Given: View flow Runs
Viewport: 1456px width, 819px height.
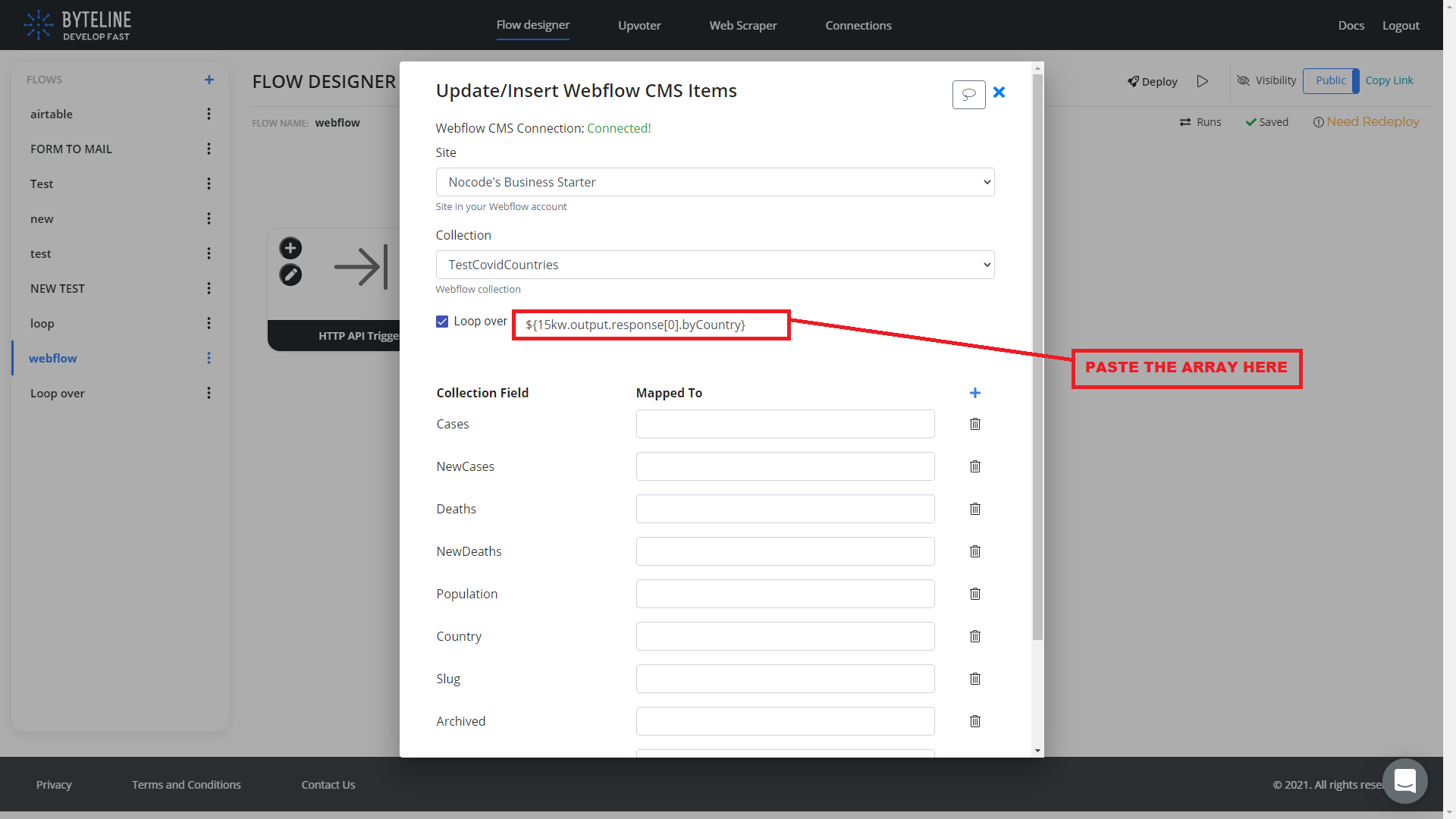Looking at the screenshot, I should (x=1200, y=122).
